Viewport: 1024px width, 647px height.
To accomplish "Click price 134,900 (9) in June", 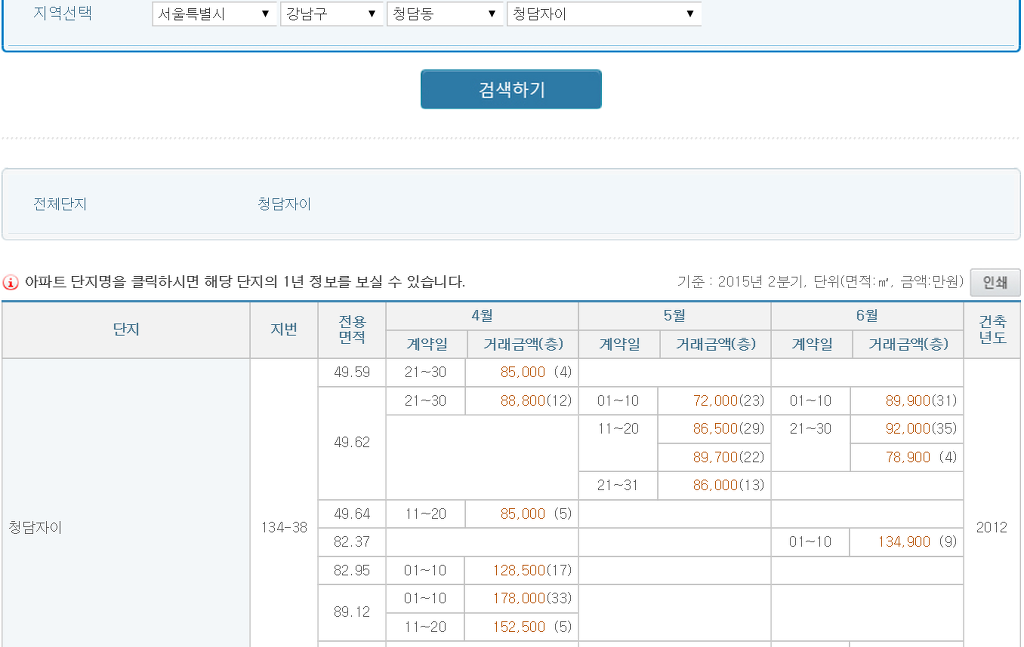I will (918, 542).
